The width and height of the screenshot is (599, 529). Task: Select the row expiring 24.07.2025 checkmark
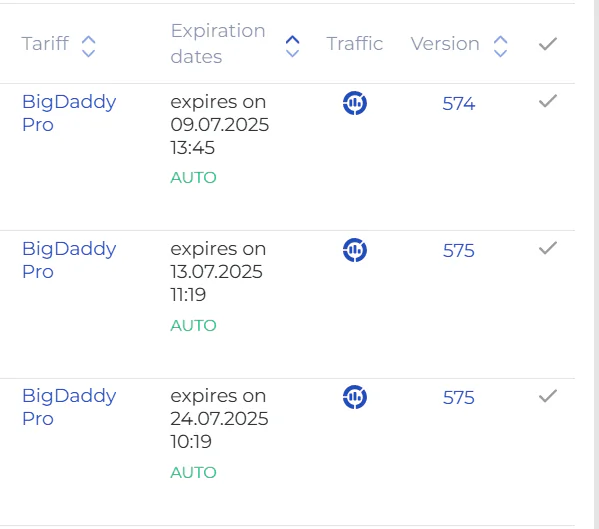click(548, 396)
